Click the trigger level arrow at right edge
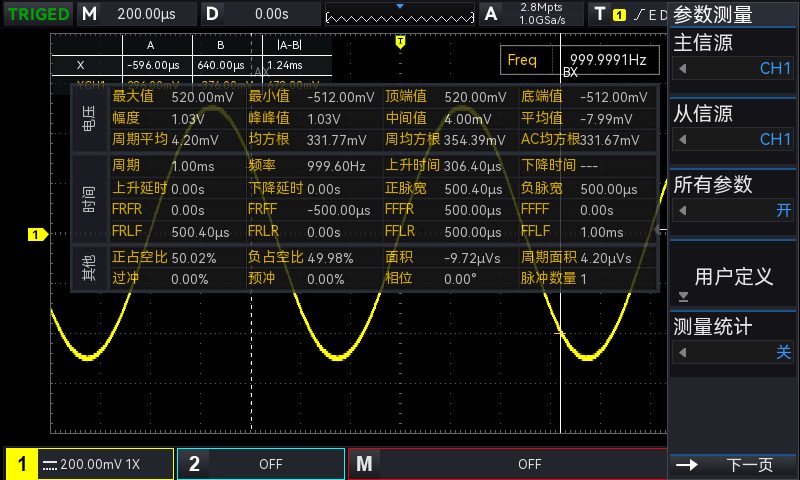The width and height of the screenshot is (800, 480). tap(661, 231)
